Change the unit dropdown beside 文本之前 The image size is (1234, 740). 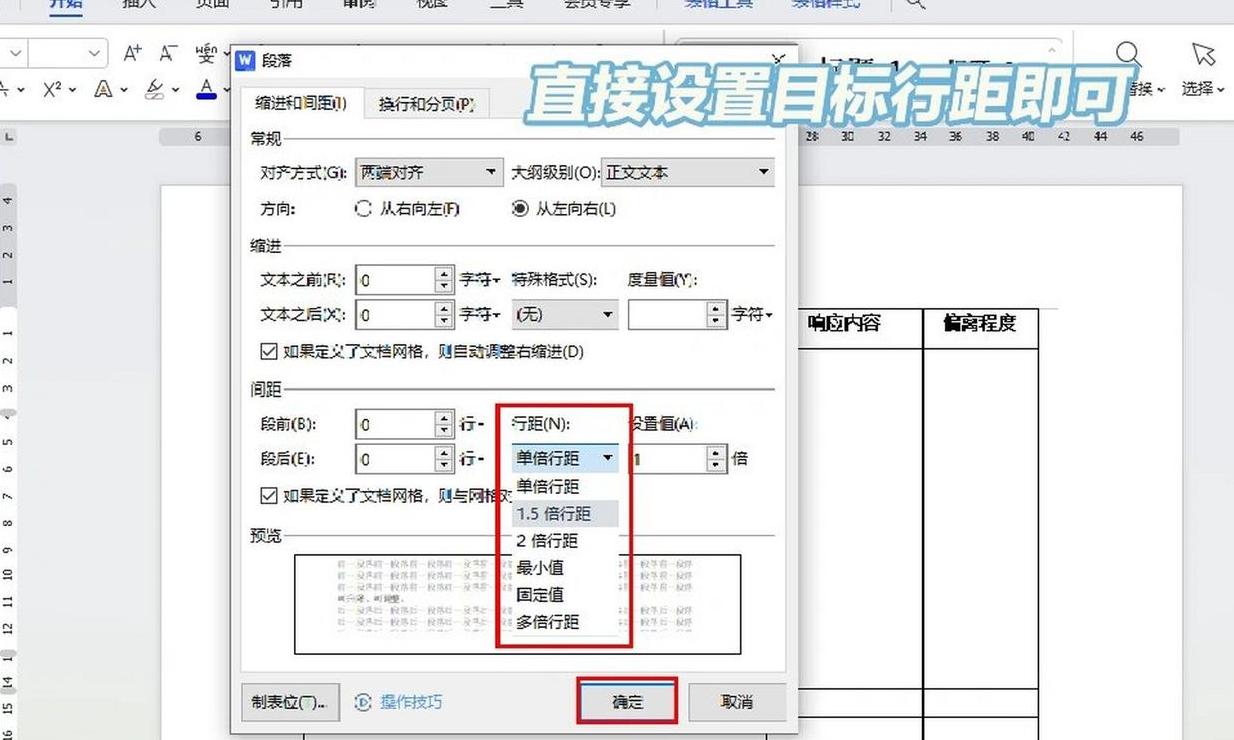[x=480, y=280]
